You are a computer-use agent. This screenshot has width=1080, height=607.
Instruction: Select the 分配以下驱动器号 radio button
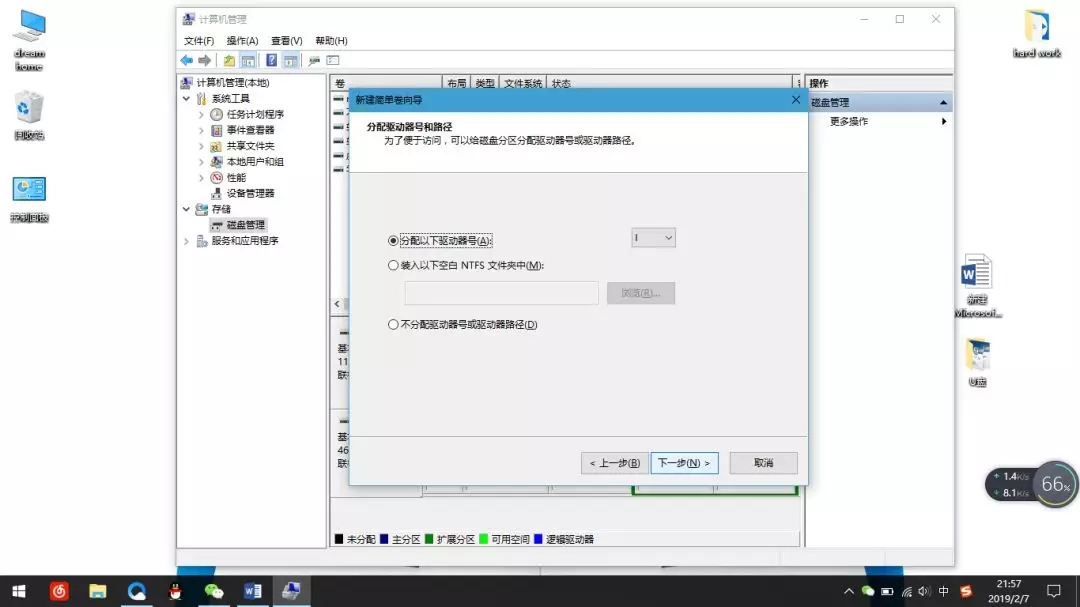pos(394,240)
